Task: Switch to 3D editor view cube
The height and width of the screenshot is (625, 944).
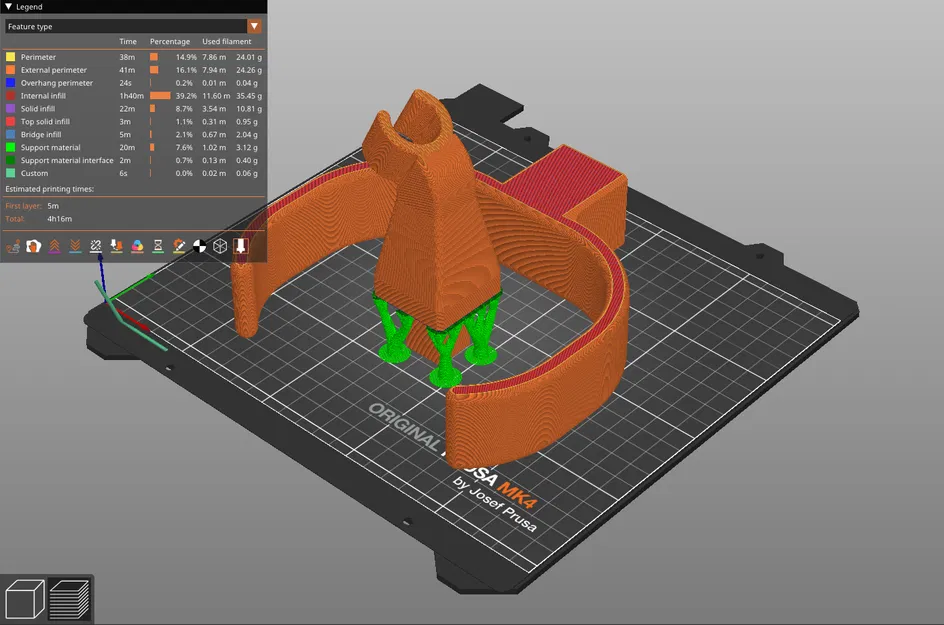Action: pyautogui.click(x=25, y=599)
